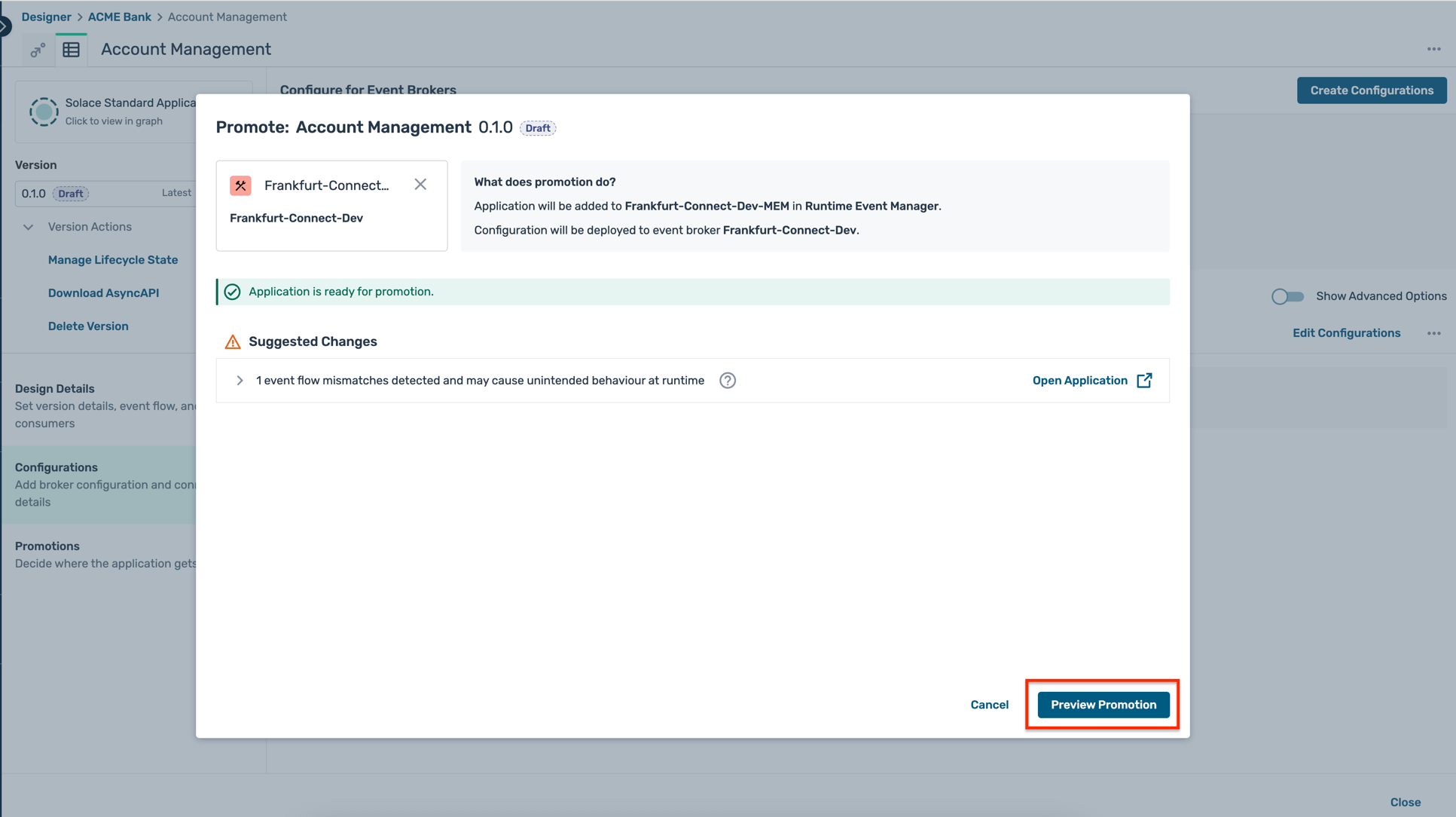
Task: Switch to the graph view icon
Action: (x=37, y=50)
